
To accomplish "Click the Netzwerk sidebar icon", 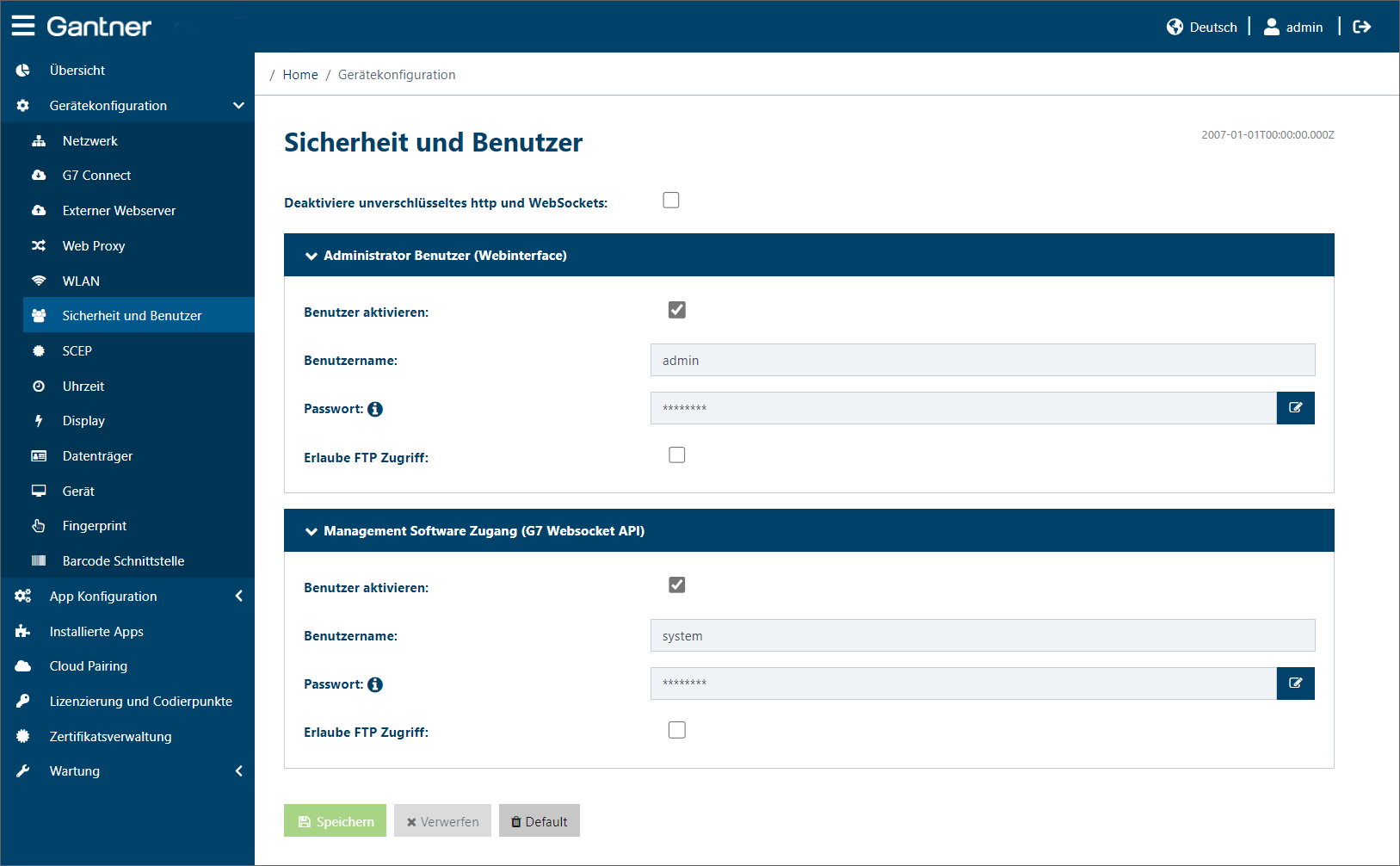I will (x=39, y=141).
